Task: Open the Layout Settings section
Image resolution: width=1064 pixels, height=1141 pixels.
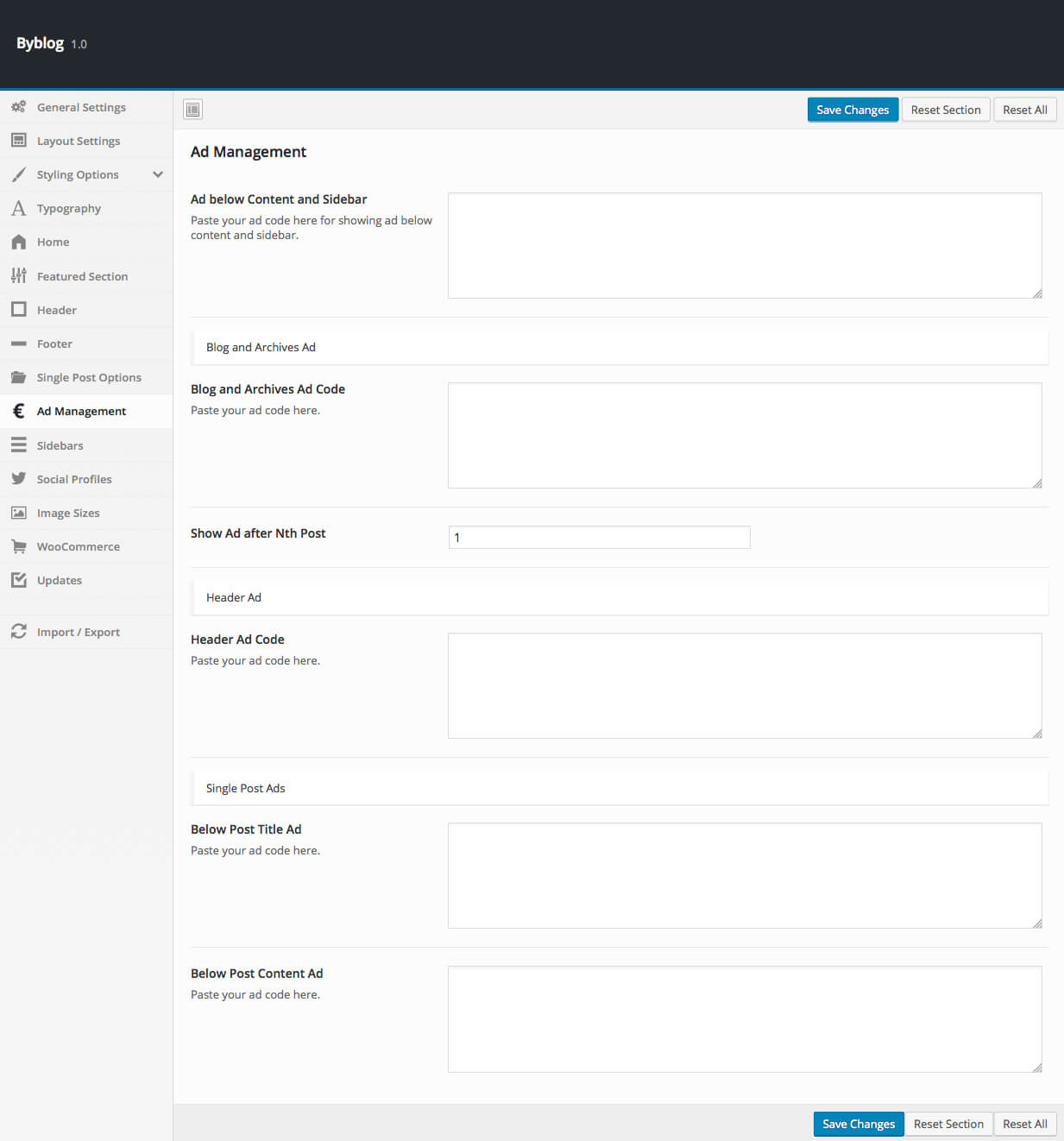Action: (79, 141)
